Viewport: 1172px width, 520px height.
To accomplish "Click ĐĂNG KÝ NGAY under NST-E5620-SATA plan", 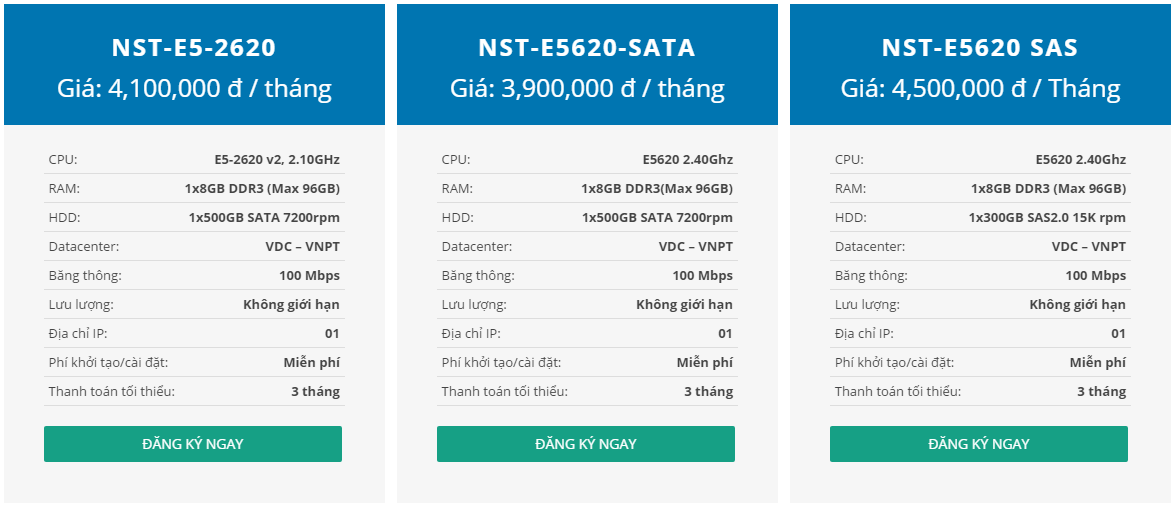I will click(586, 444).
